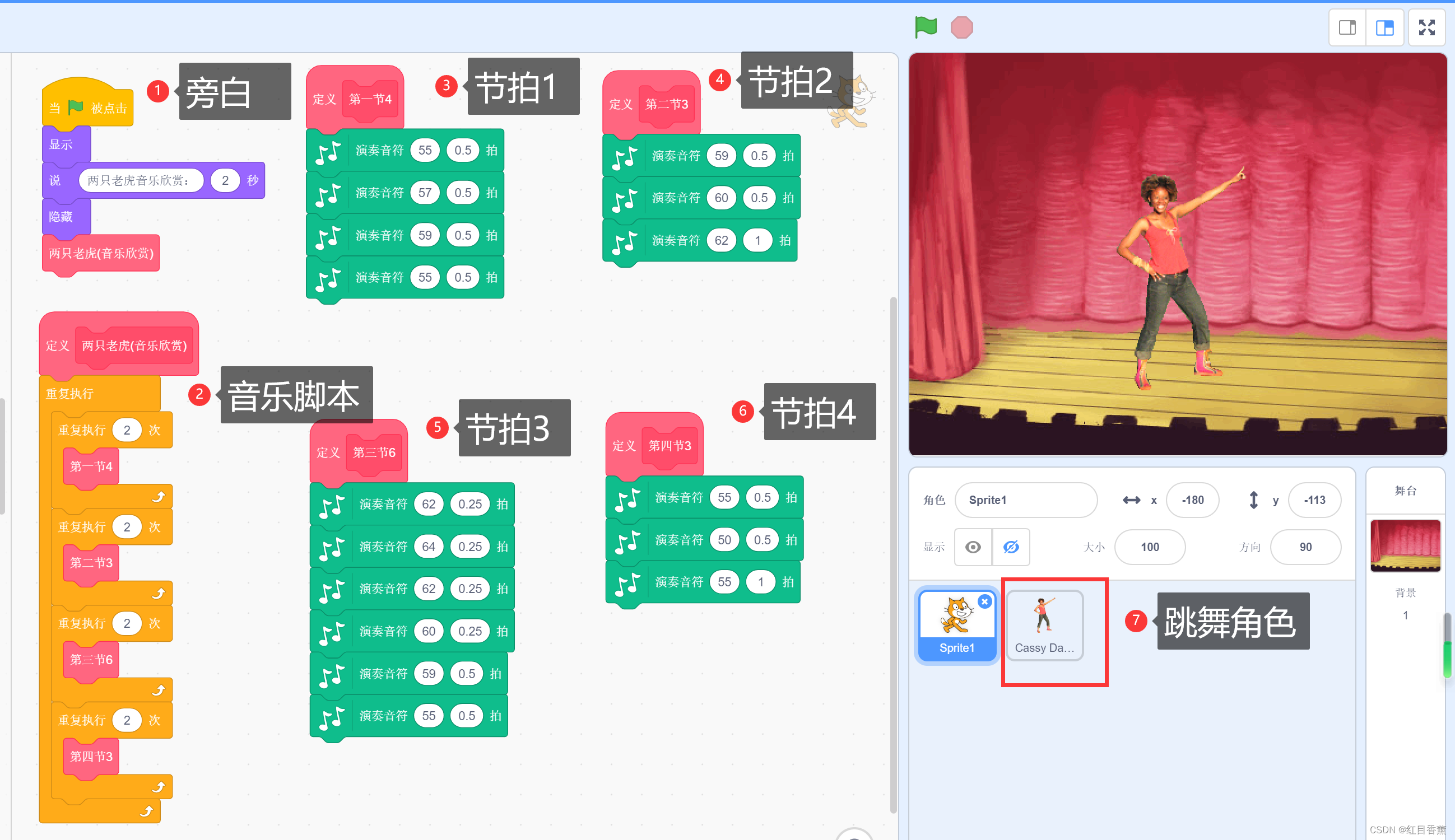Screen dimensions: 1455x840
Task: Click the x position field
Action: click(1192, 500)
